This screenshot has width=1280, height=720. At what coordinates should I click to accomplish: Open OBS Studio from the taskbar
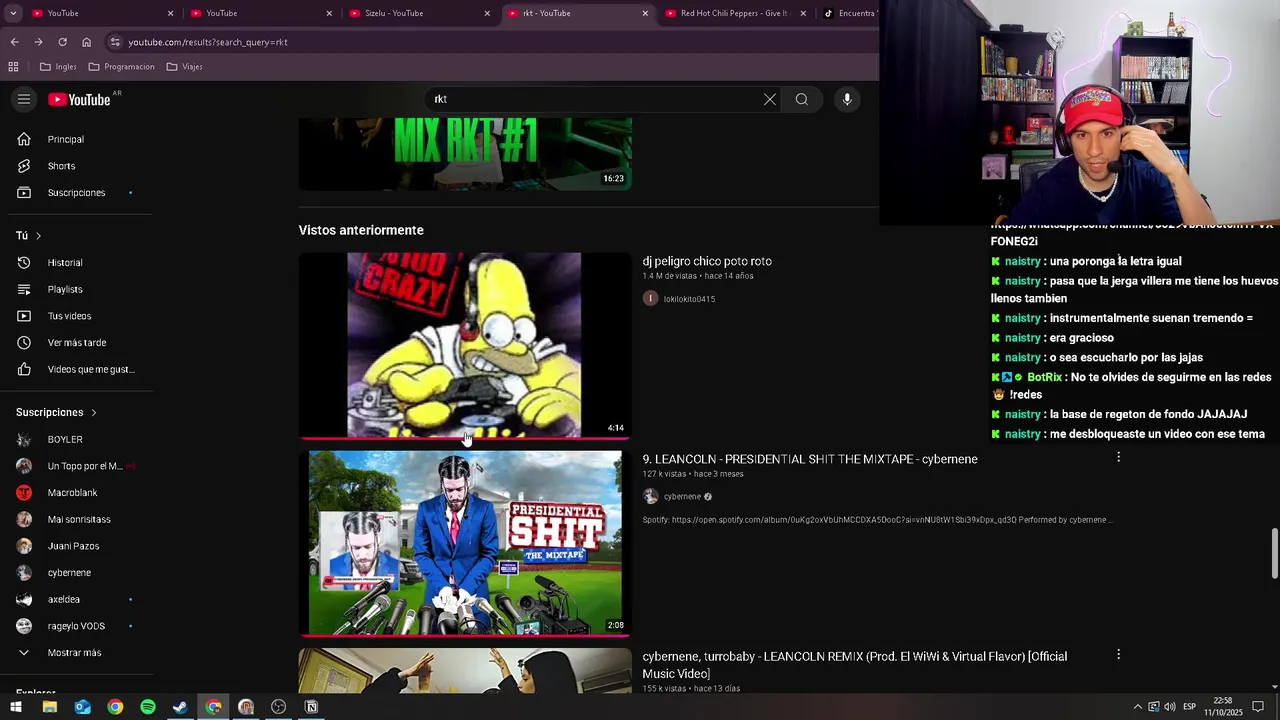click(x=278, y=707)
